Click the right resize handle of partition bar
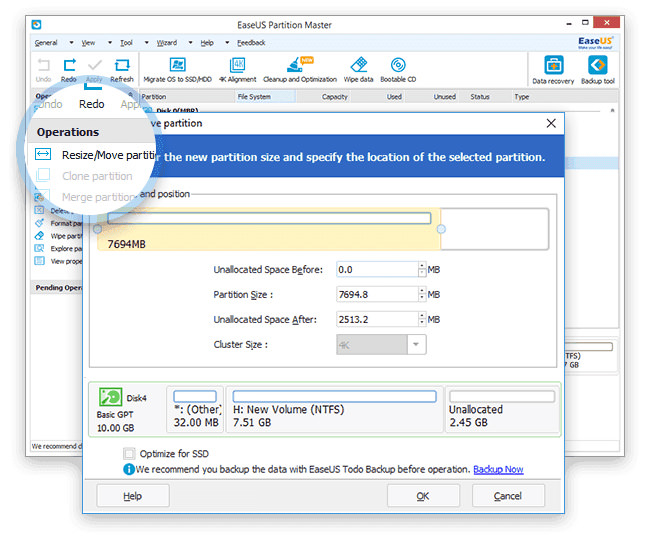The height and width of the screenshot is (539, 650). 441,229
